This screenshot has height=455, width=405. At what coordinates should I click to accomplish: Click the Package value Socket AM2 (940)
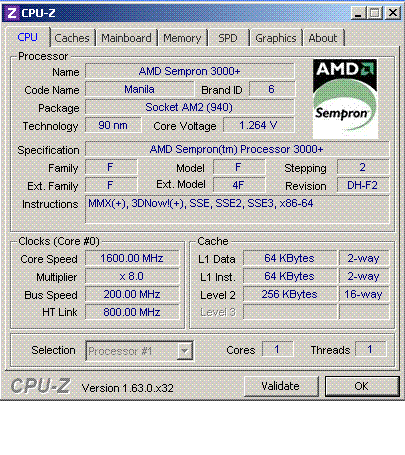(x=190, y=107)
